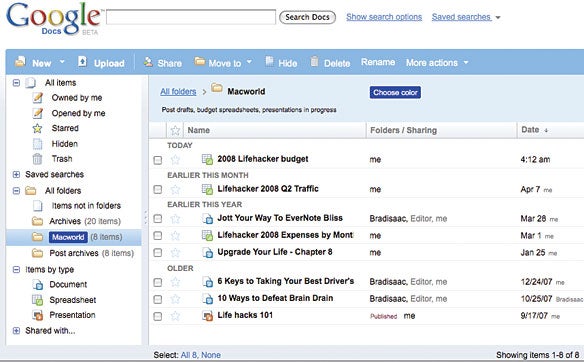Open the More actions dropdown

(x=437, y=63)
